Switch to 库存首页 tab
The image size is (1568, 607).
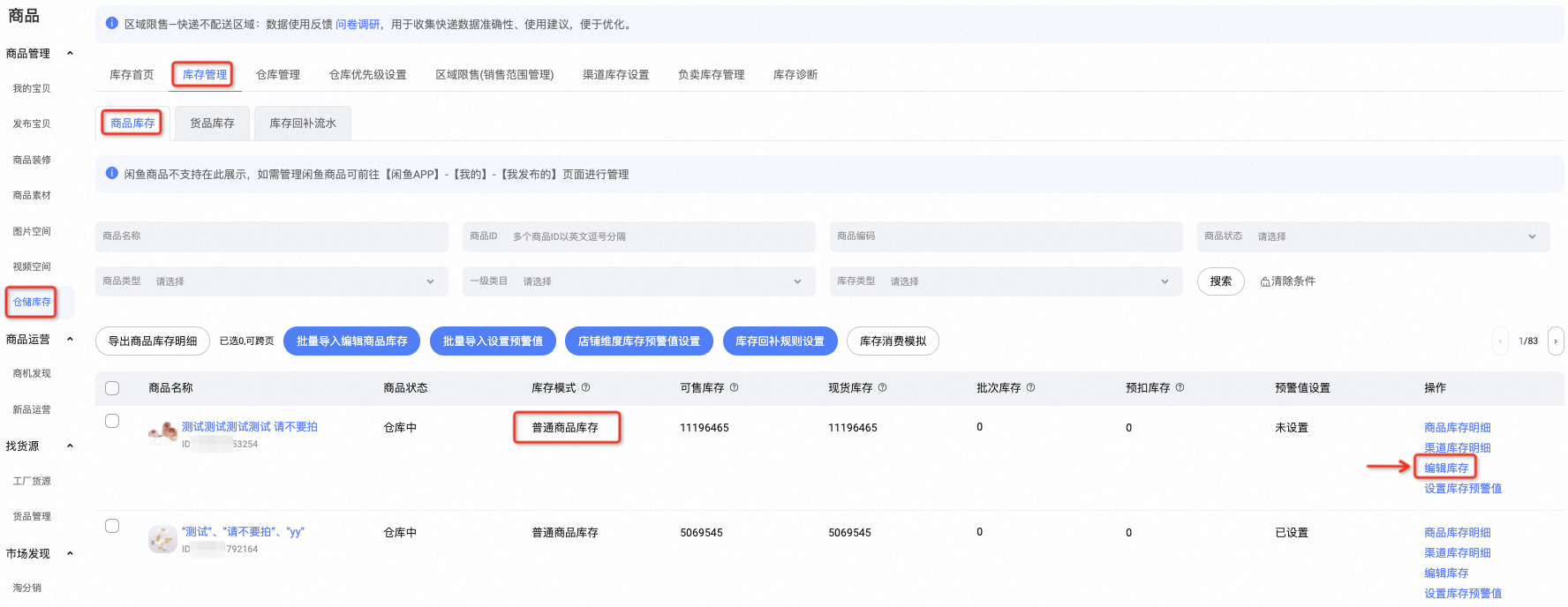(132, 75)
